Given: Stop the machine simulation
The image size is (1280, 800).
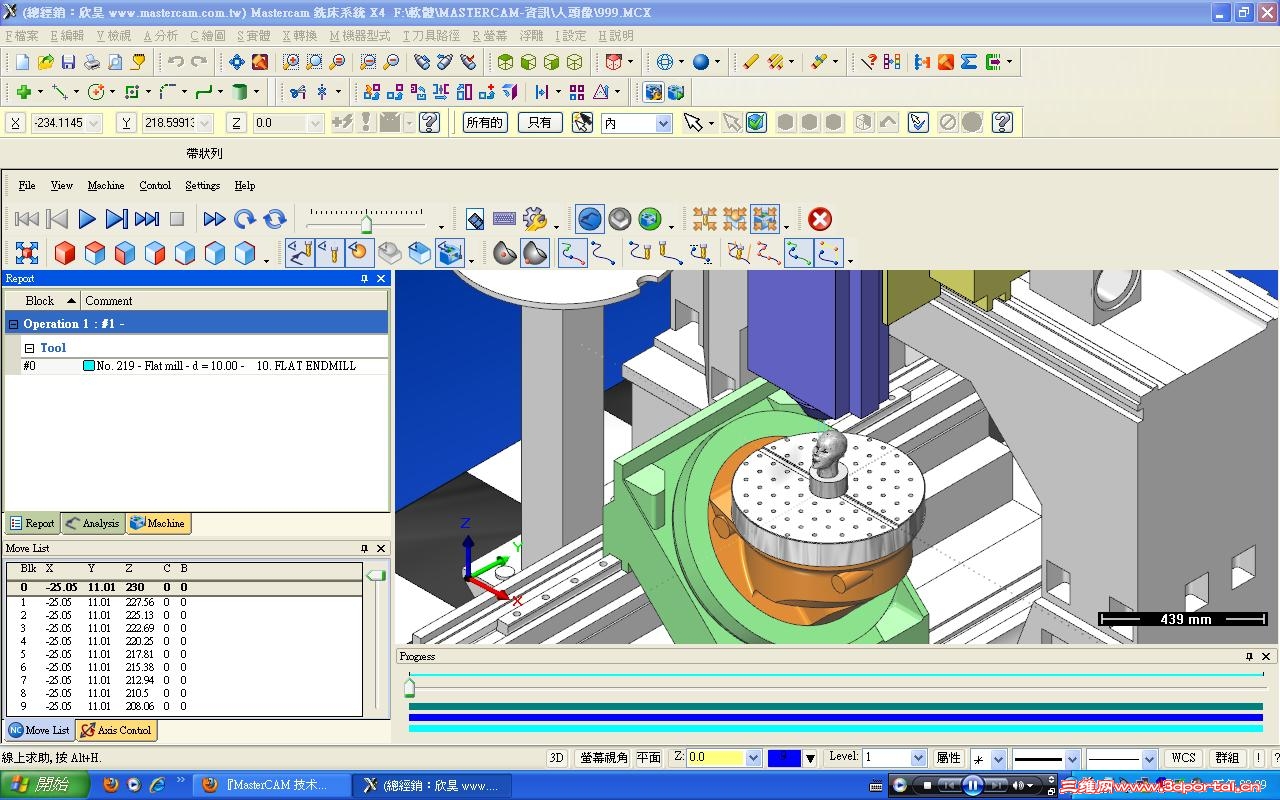Looking at the screenshot, I should [x=177, y=219].
